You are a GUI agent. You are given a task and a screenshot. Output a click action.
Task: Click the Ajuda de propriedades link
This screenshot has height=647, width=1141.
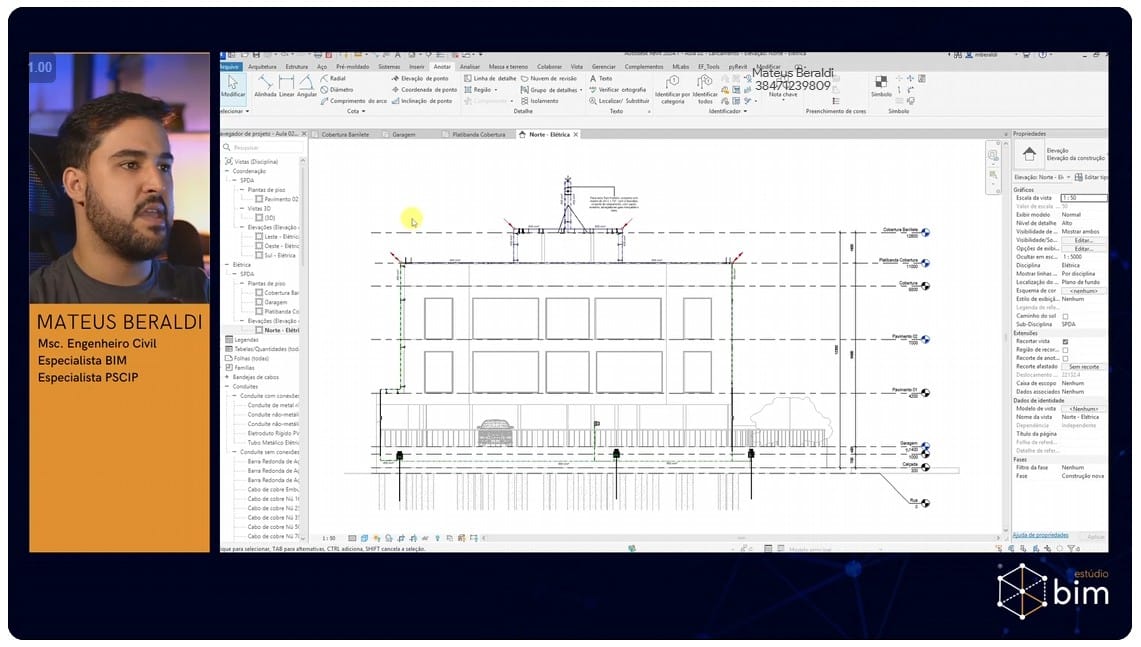point(1040,536)
